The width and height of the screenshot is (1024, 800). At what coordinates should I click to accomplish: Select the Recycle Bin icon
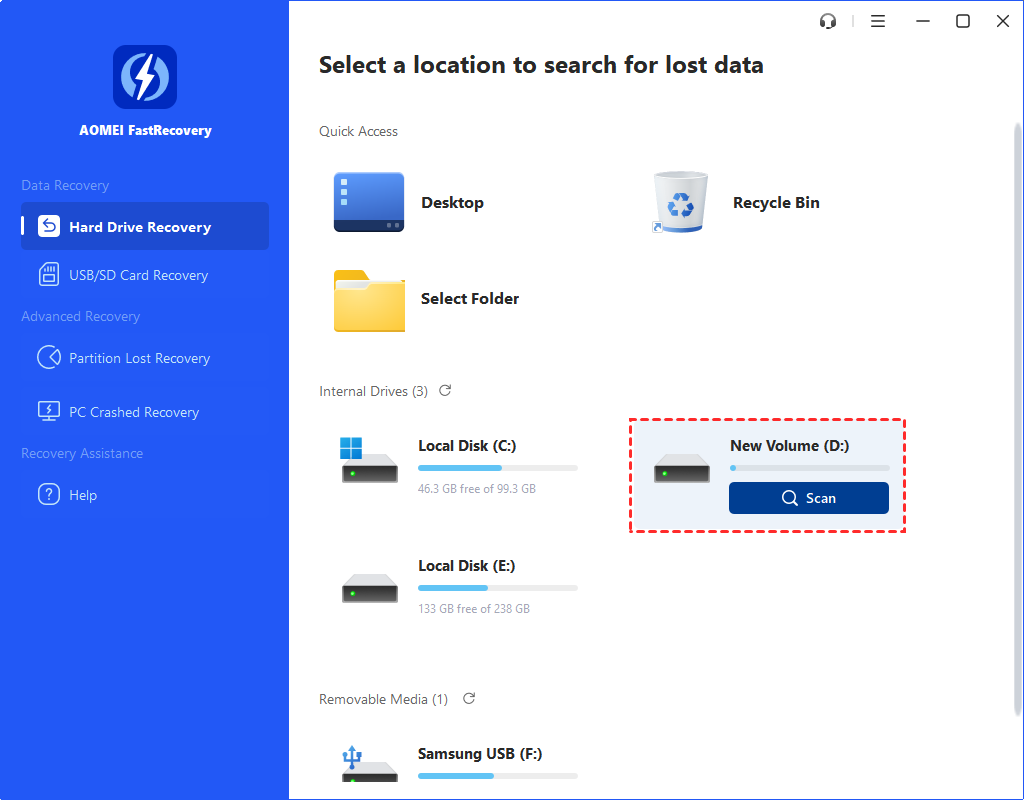point(680,202)
